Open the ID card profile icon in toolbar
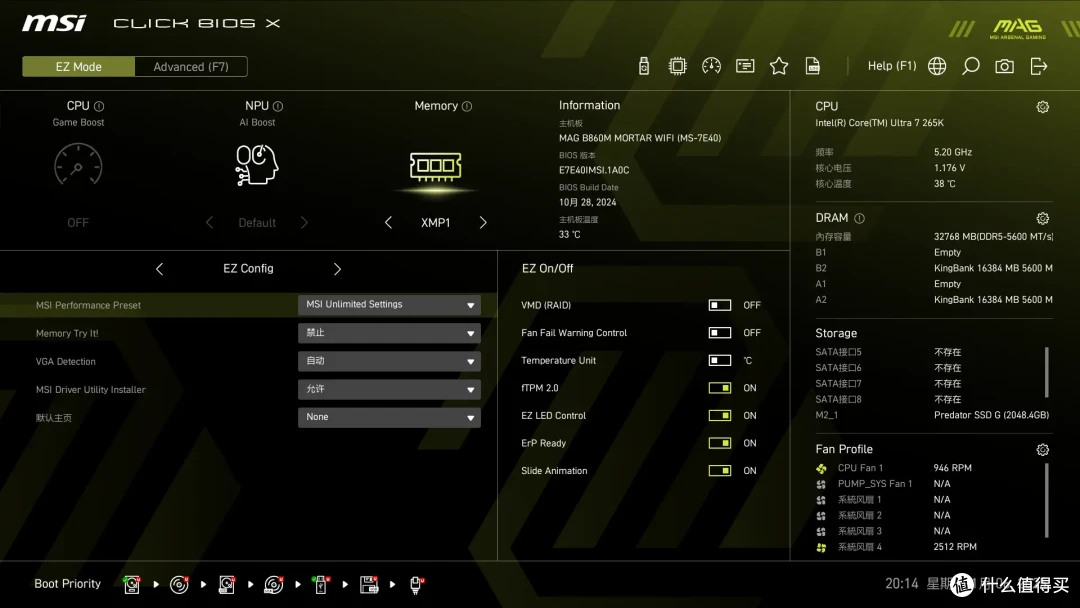 click(745, 66)
